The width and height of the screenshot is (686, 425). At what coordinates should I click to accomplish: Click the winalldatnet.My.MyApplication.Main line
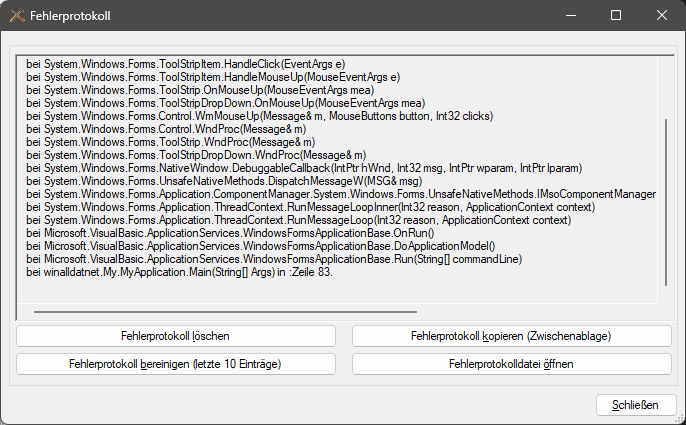click(180, 272)
